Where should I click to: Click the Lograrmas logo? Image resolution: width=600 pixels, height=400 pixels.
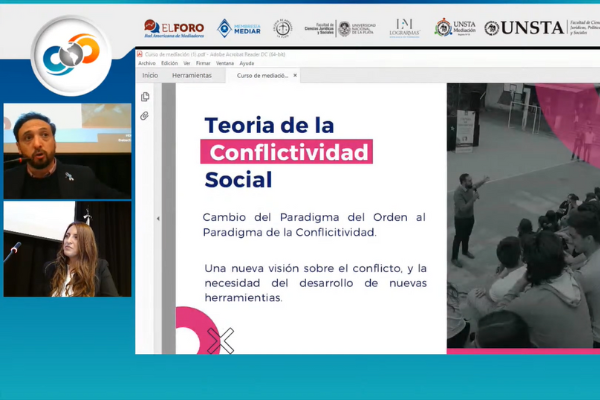[x=404, y=28]
